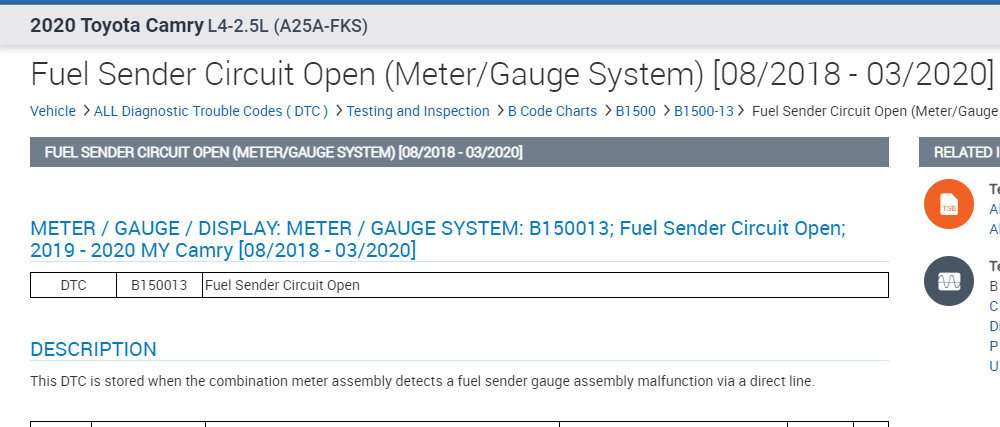Select the B1500 breadcrumb link

(x=635, y=111)
